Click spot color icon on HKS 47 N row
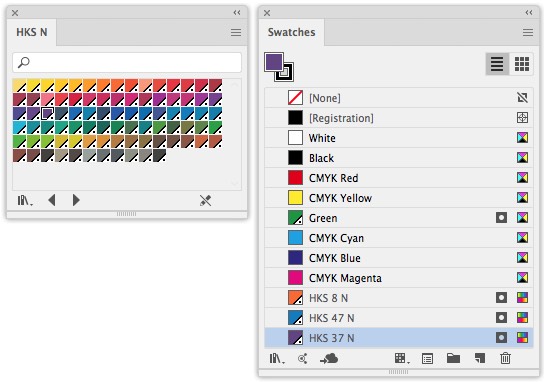Image resolution: width=544 pixels, height=382 pixels. (501, 318)
